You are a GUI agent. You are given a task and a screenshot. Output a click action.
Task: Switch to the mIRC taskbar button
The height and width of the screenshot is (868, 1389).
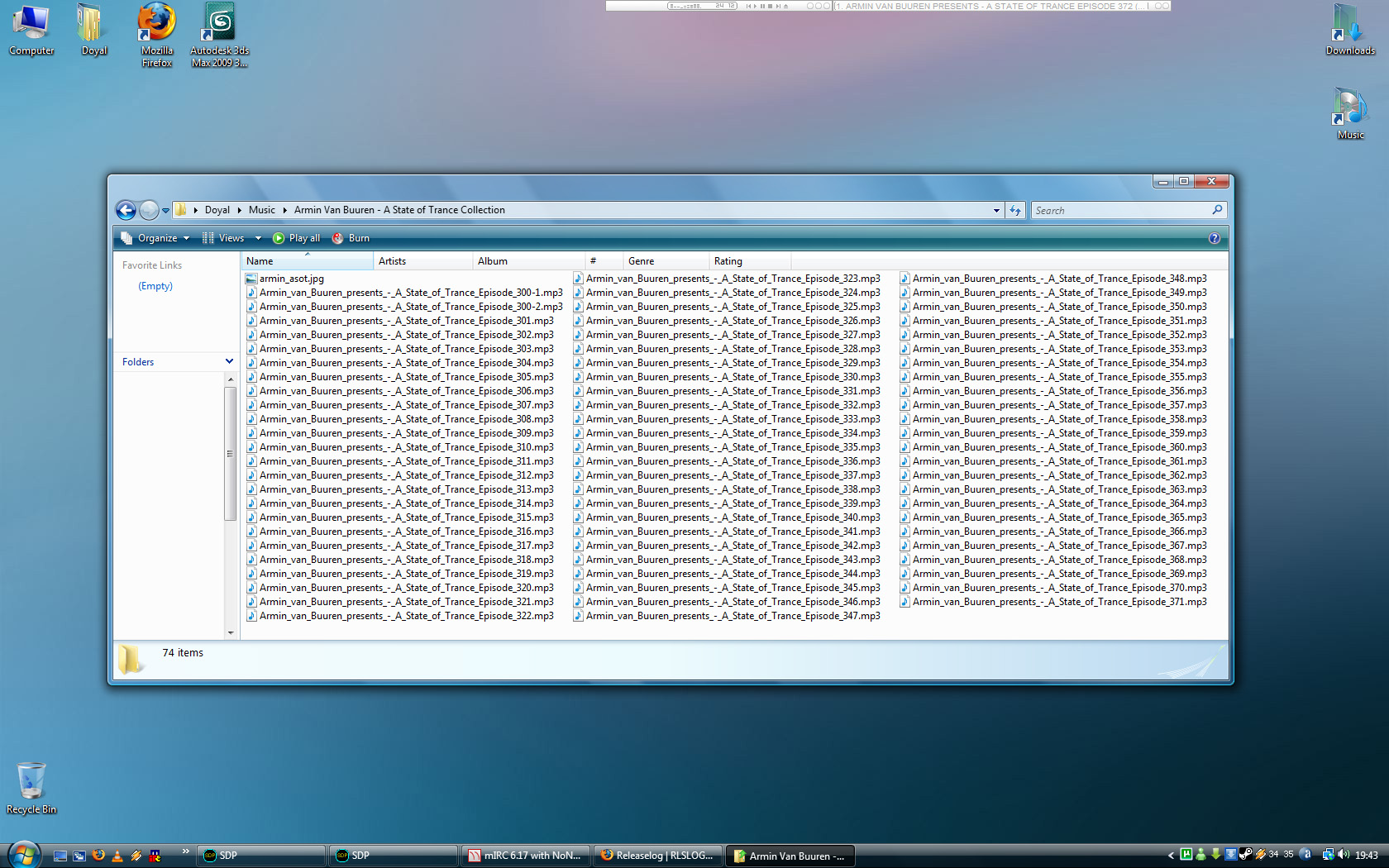tap(525, 856)
